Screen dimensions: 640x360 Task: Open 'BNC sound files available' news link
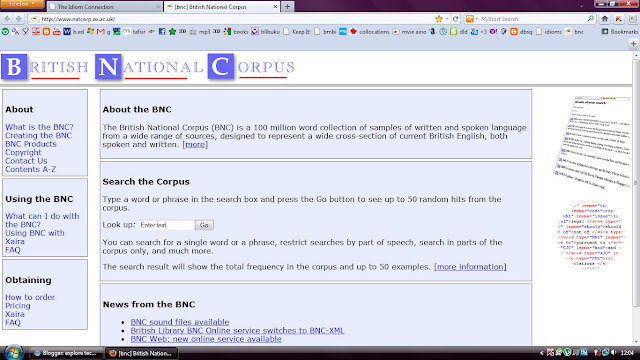(x=180, y=322)
